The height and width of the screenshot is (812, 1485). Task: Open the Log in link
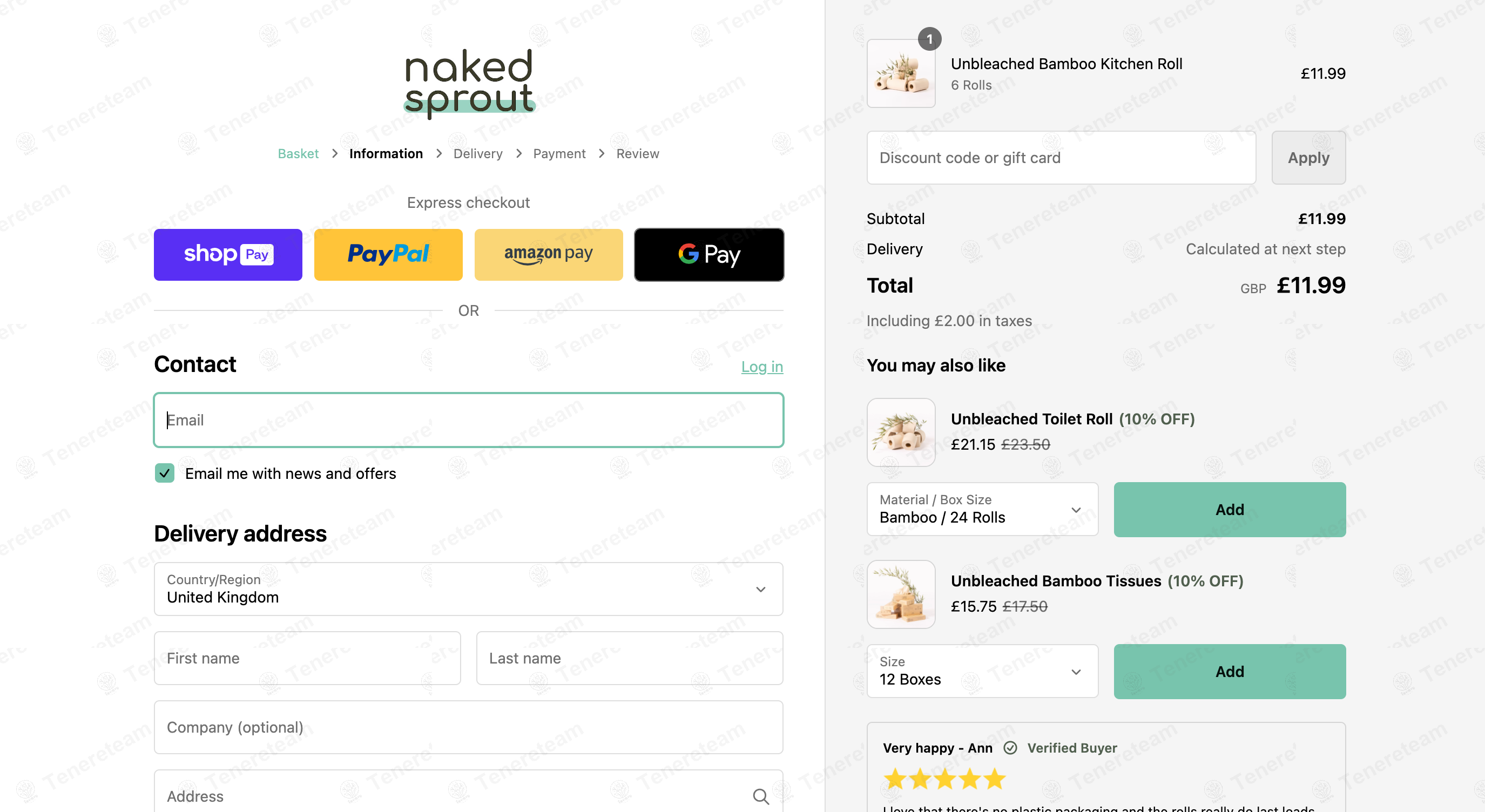click(x=762, y=367)
